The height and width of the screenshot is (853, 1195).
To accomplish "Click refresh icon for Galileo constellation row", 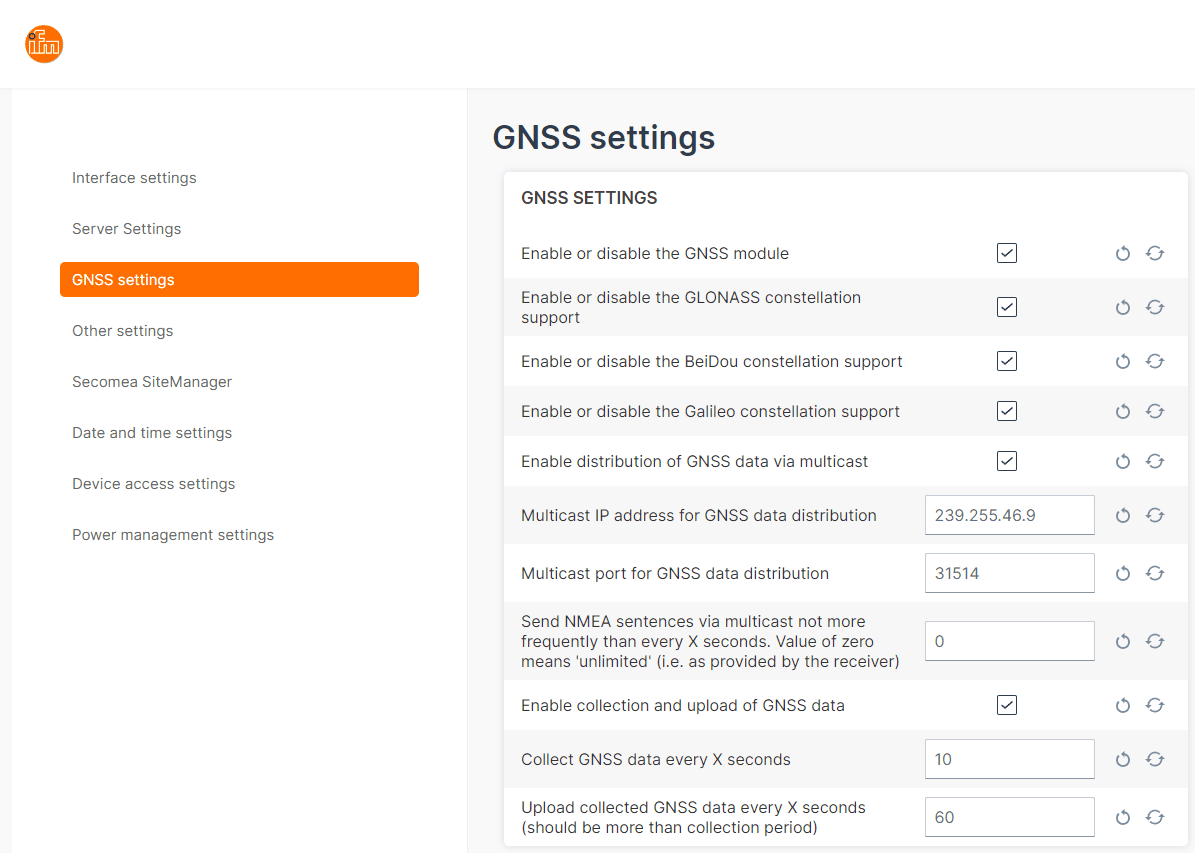I will [1155, 411].
